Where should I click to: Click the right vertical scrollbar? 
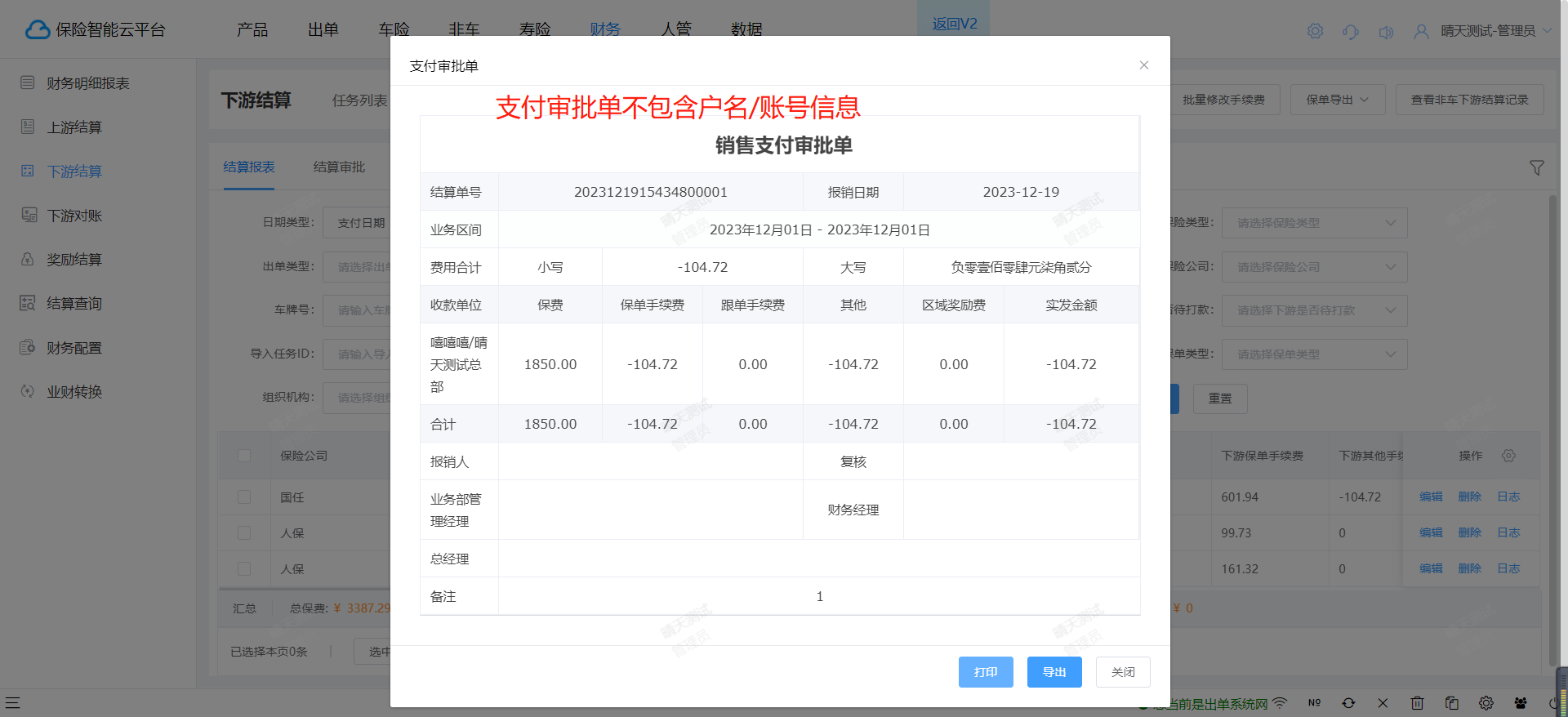click(1552, 430)
